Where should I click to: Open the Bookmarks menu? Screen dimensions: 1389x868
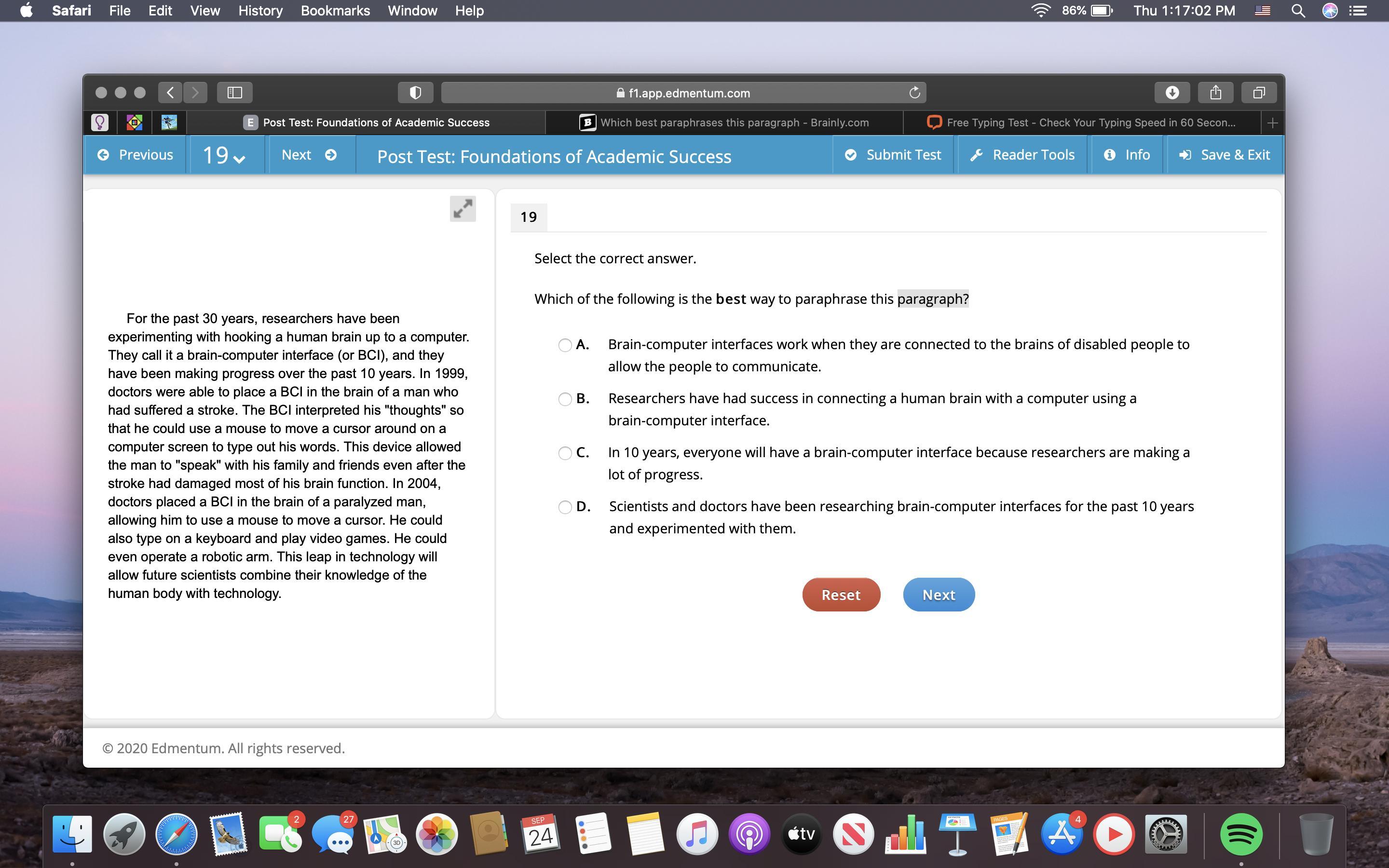[x=335, y=10]
